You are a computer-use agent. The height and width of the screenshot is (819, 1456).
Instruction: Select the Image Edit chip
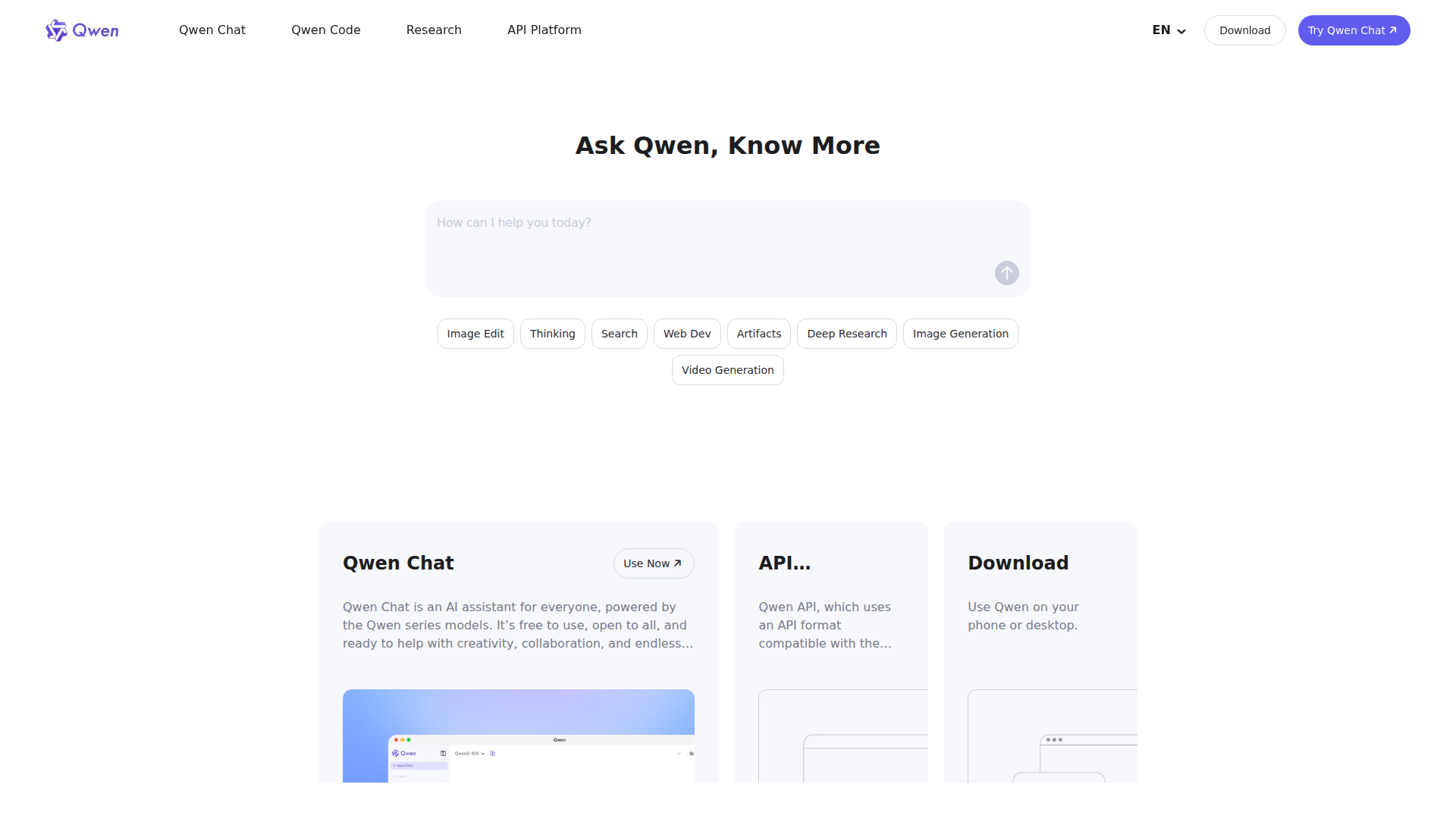pyautogui.click(x=475, y=334)
